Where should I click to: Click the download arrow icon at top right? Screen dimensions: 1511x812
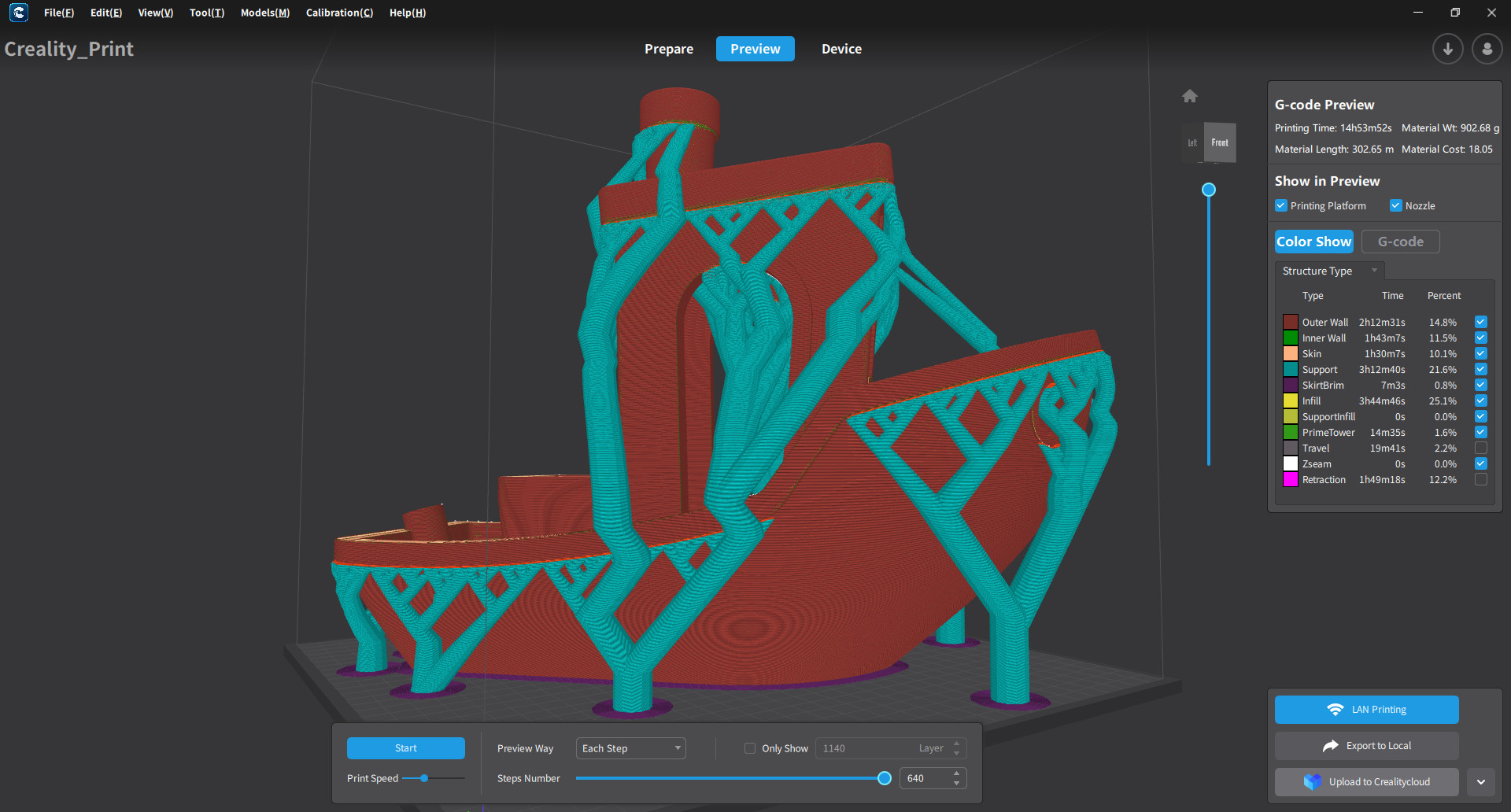[x=1447, y=49]
